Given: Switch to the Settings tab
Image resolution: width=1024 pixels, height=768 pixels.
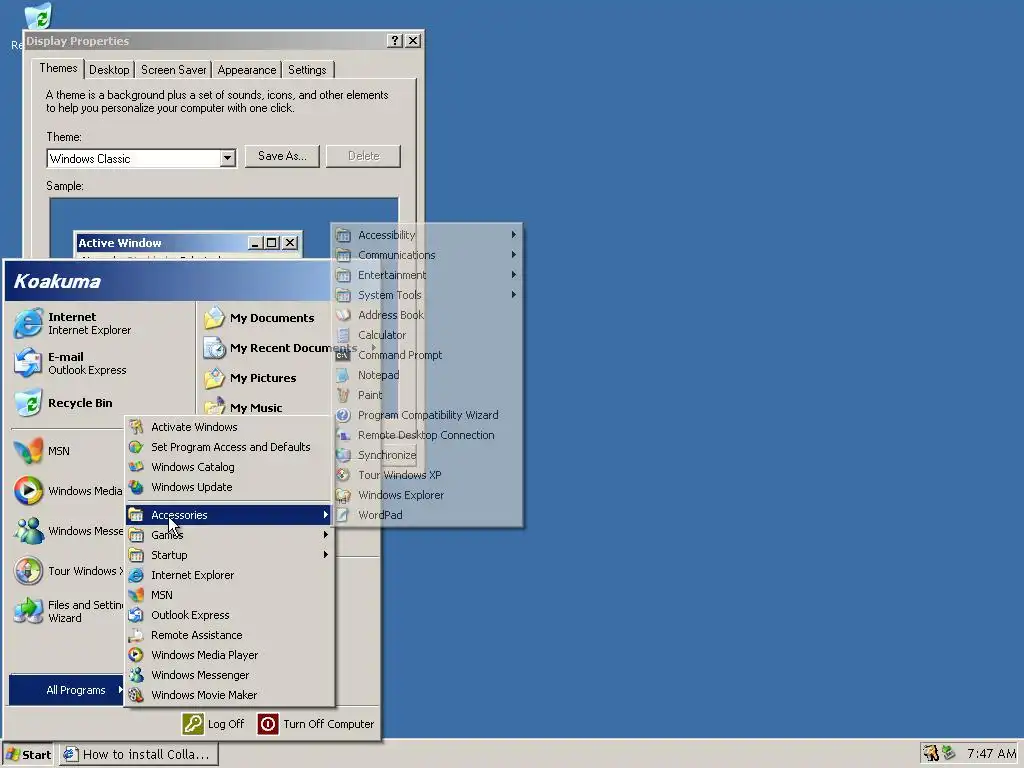Looking at the screenshot, I should point(307,70).
